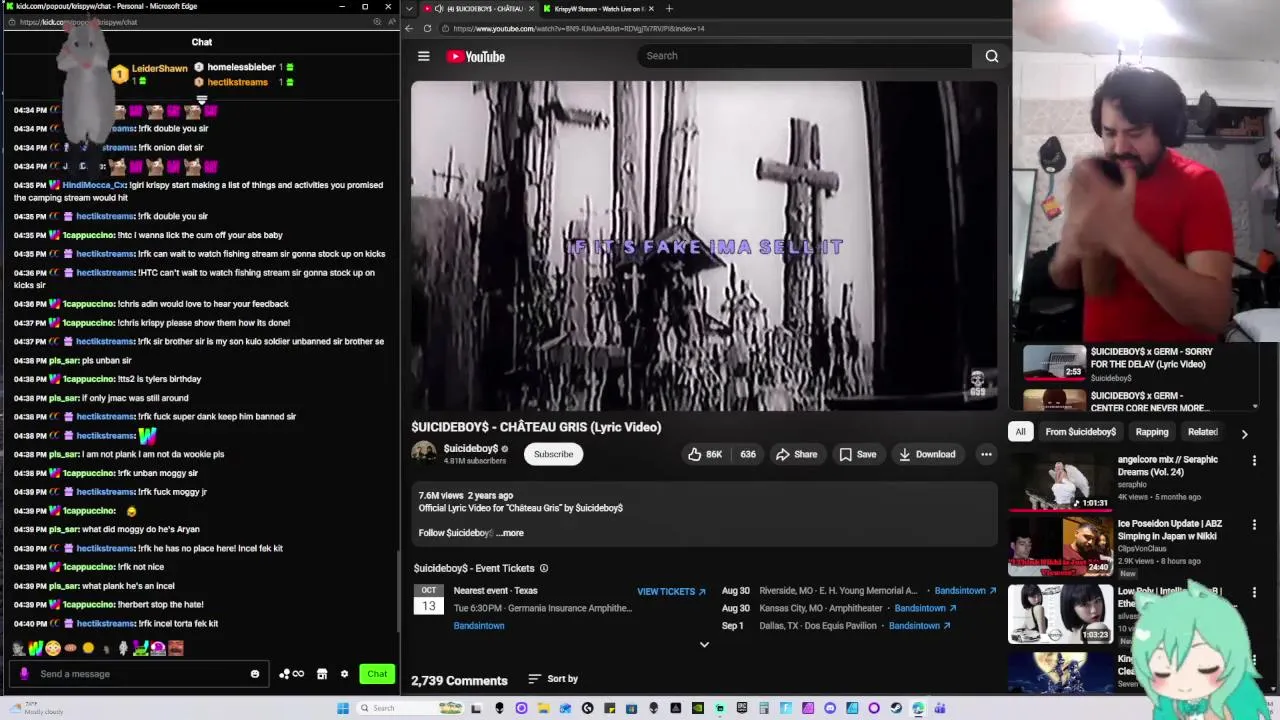
Task: Open File Explorer from the taskbar
Action: [x=543, y=708]
